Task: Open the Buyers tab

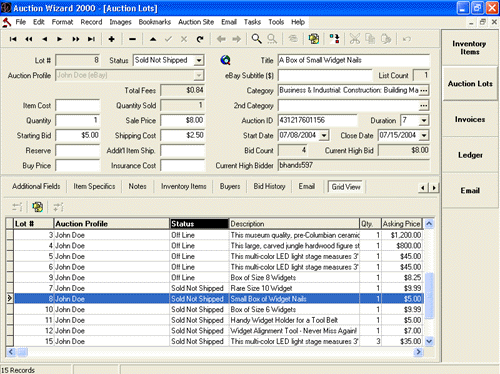Action: click(230, 186)
